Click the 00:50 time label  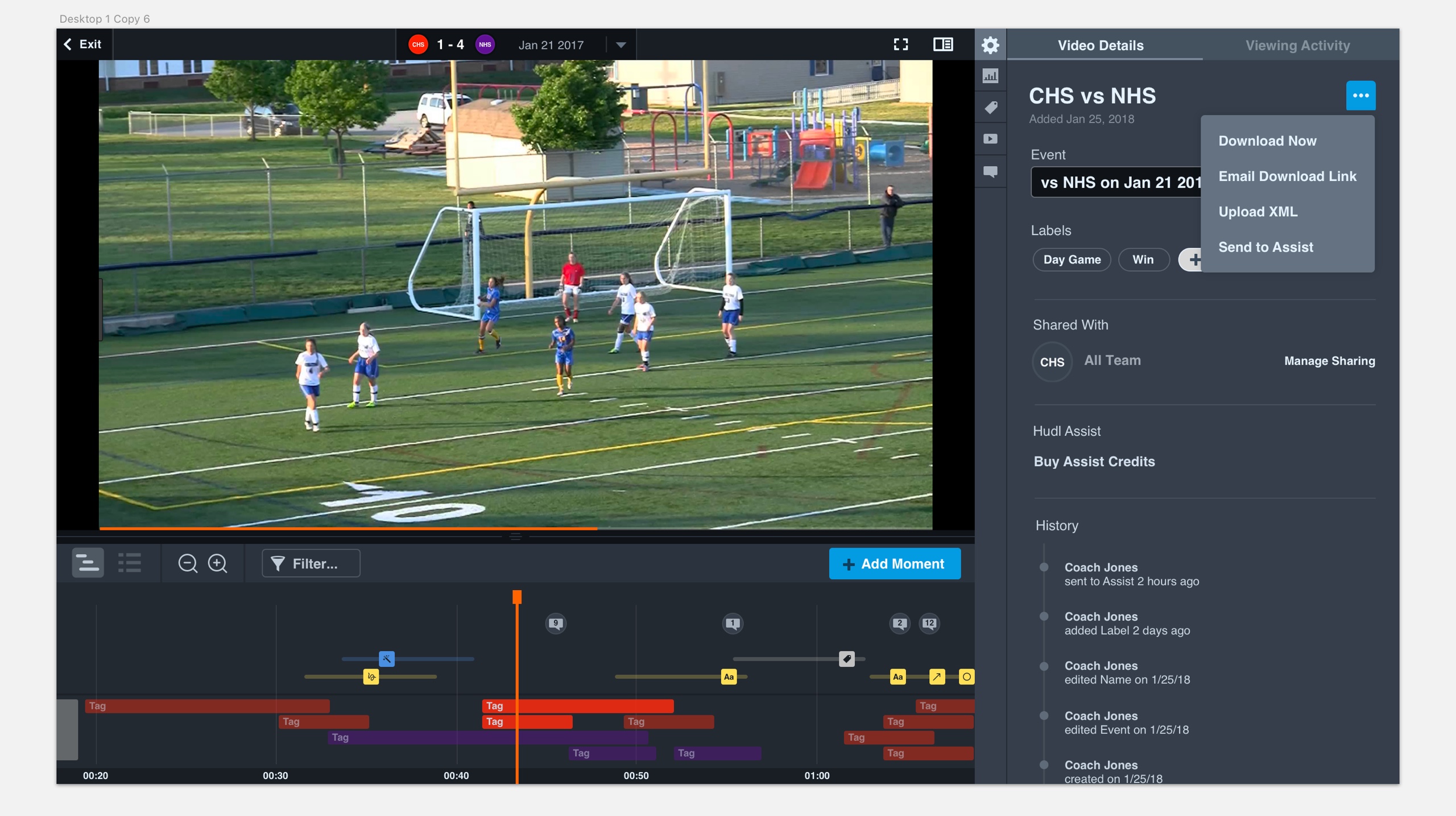pos(636,776)
